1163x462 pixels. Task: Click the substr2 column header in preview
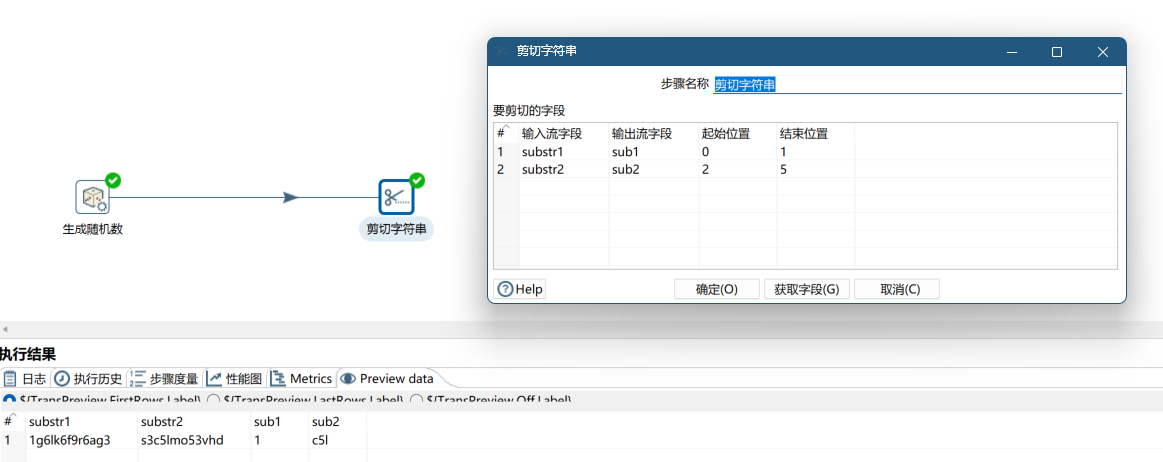click(194, 421)
